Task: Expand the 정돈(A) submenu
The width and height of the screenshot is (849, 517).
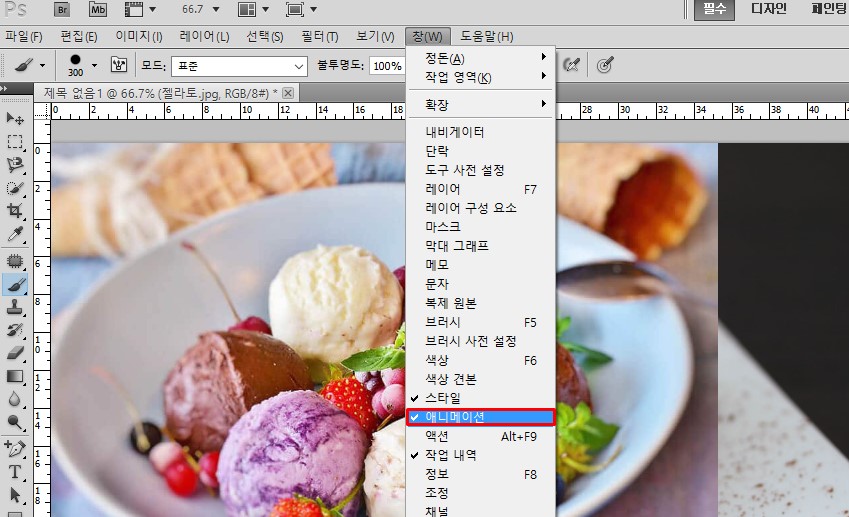Action: pos(481,58)
